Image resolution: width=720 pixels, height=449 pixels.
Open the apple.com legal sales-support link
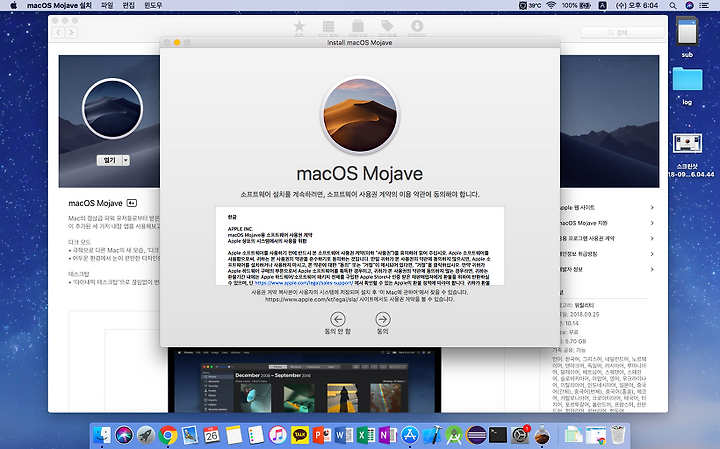pos(304,283)
